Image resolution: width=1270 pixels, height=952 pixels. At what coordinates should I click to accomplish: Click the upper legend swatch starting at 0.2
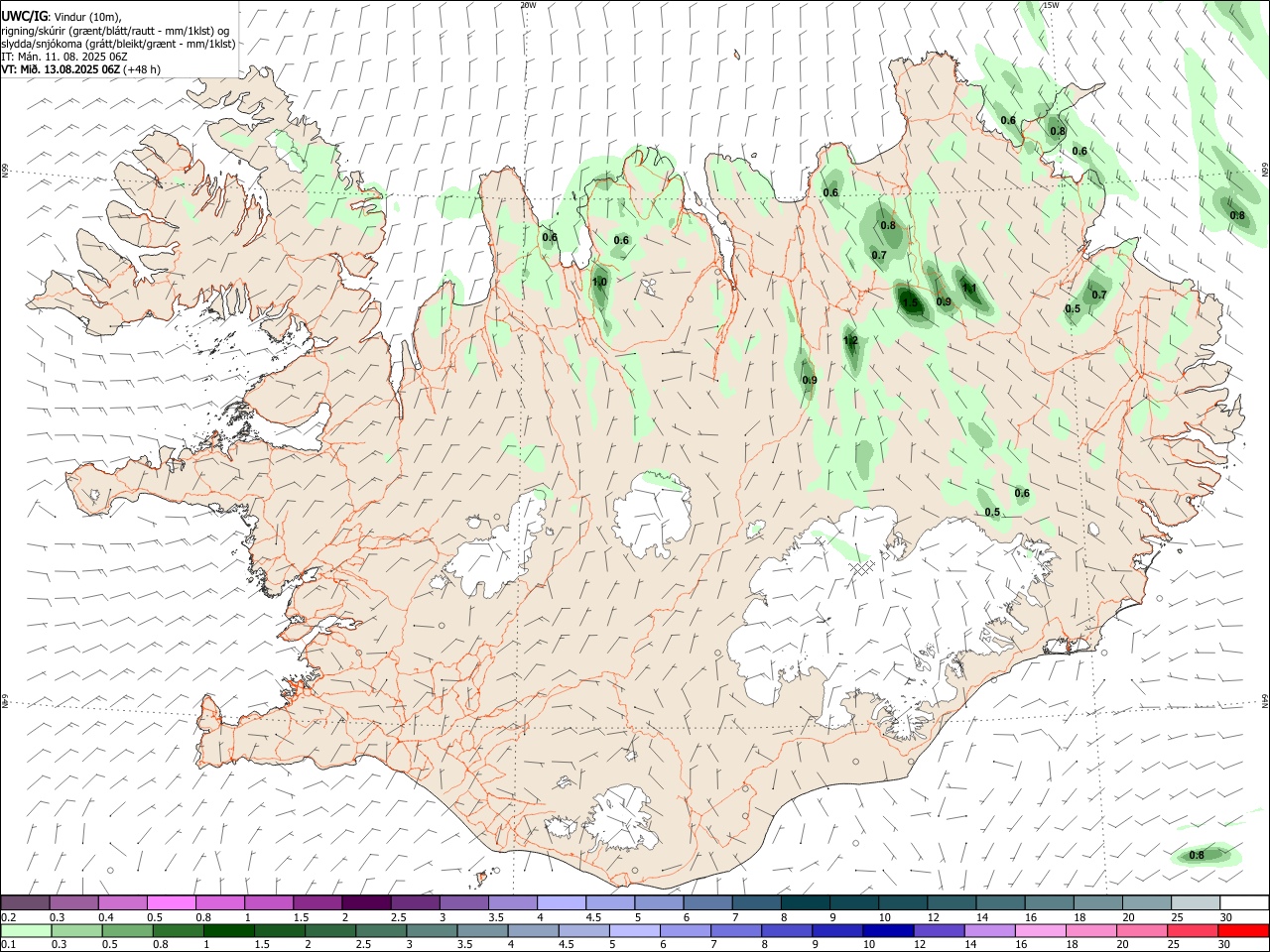click(26, 902)
